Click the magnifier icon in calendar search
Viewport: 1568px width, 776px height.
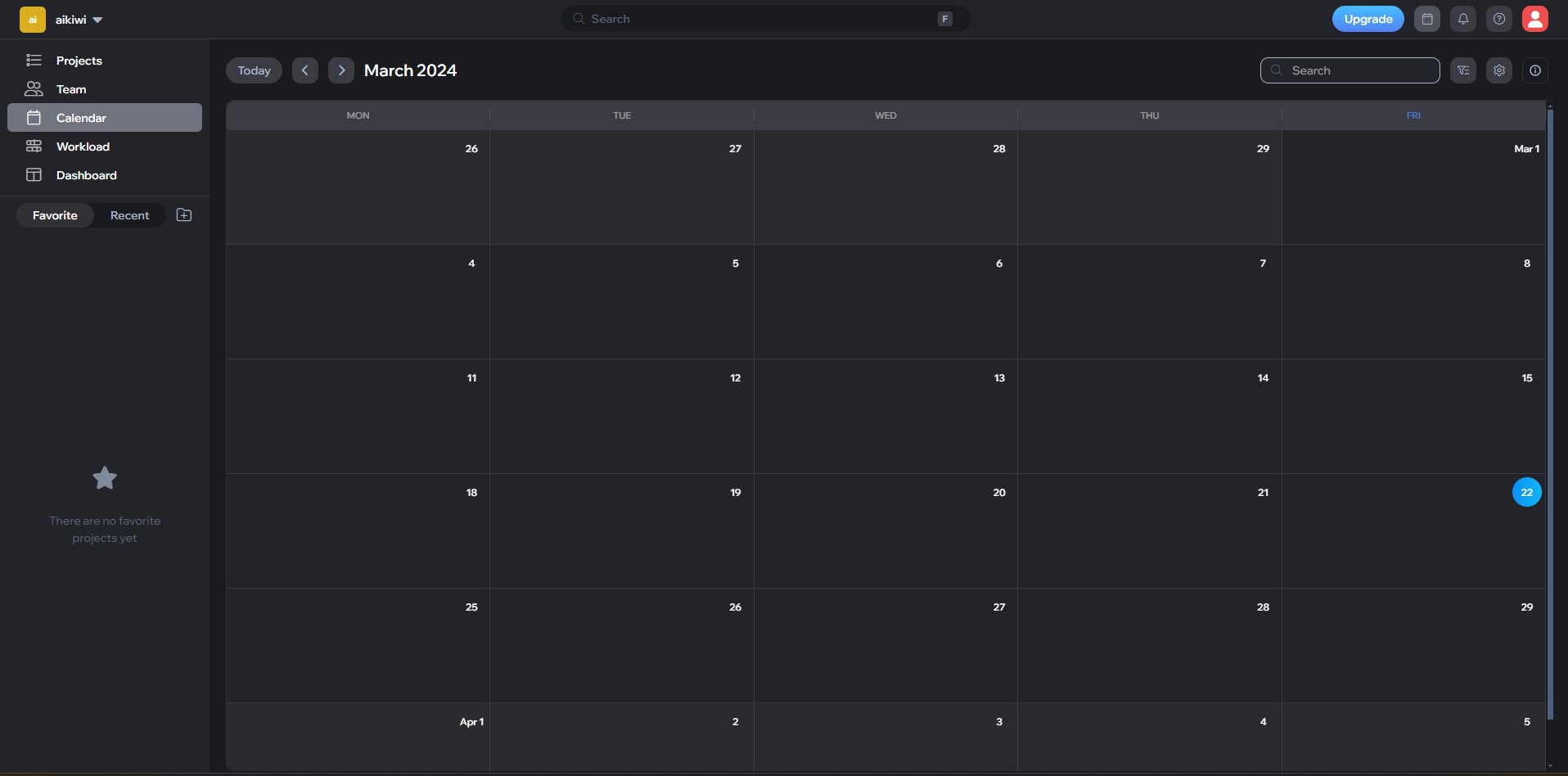click(1277, 70)
